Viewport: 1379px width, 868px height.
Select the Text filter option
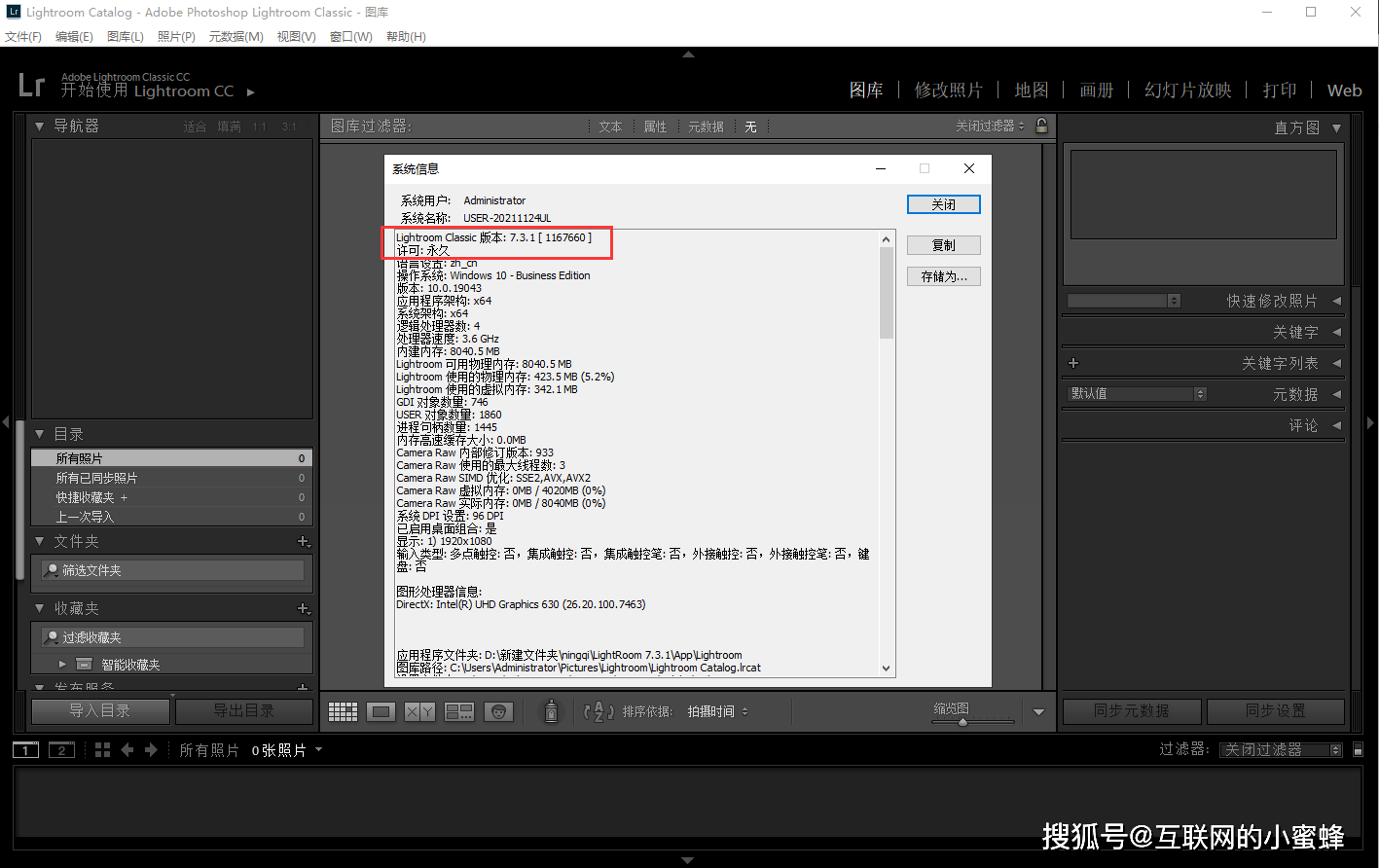tap(610, 127)
